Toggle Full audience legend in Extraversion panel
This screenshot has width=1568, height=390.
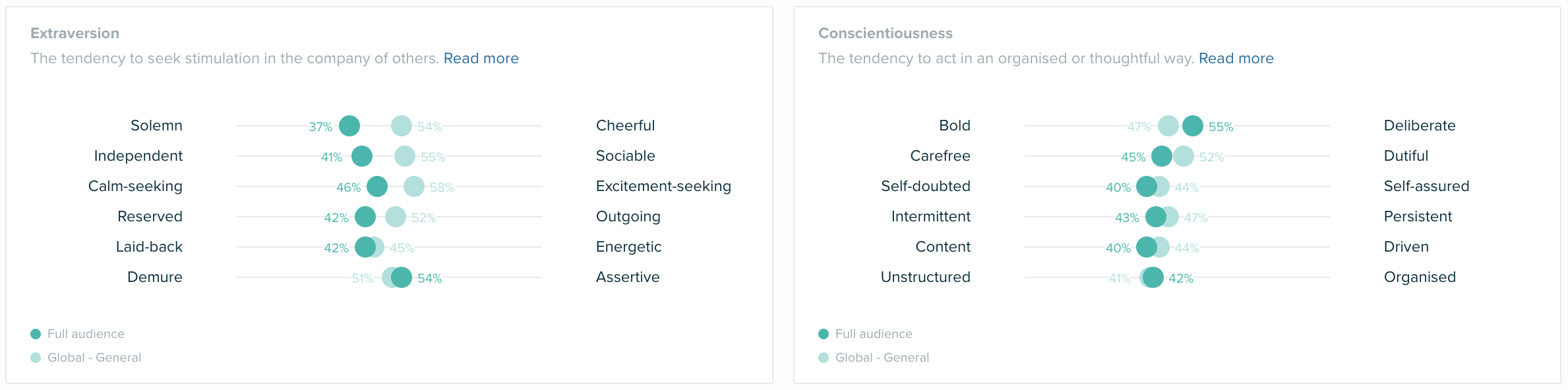pyautogui.click(x=78, y=334)
